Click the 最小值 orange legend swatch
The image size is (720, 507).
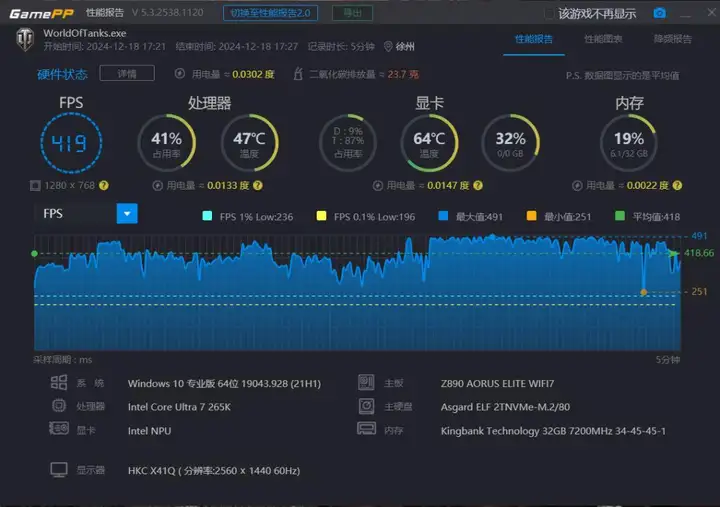[531, 216]
